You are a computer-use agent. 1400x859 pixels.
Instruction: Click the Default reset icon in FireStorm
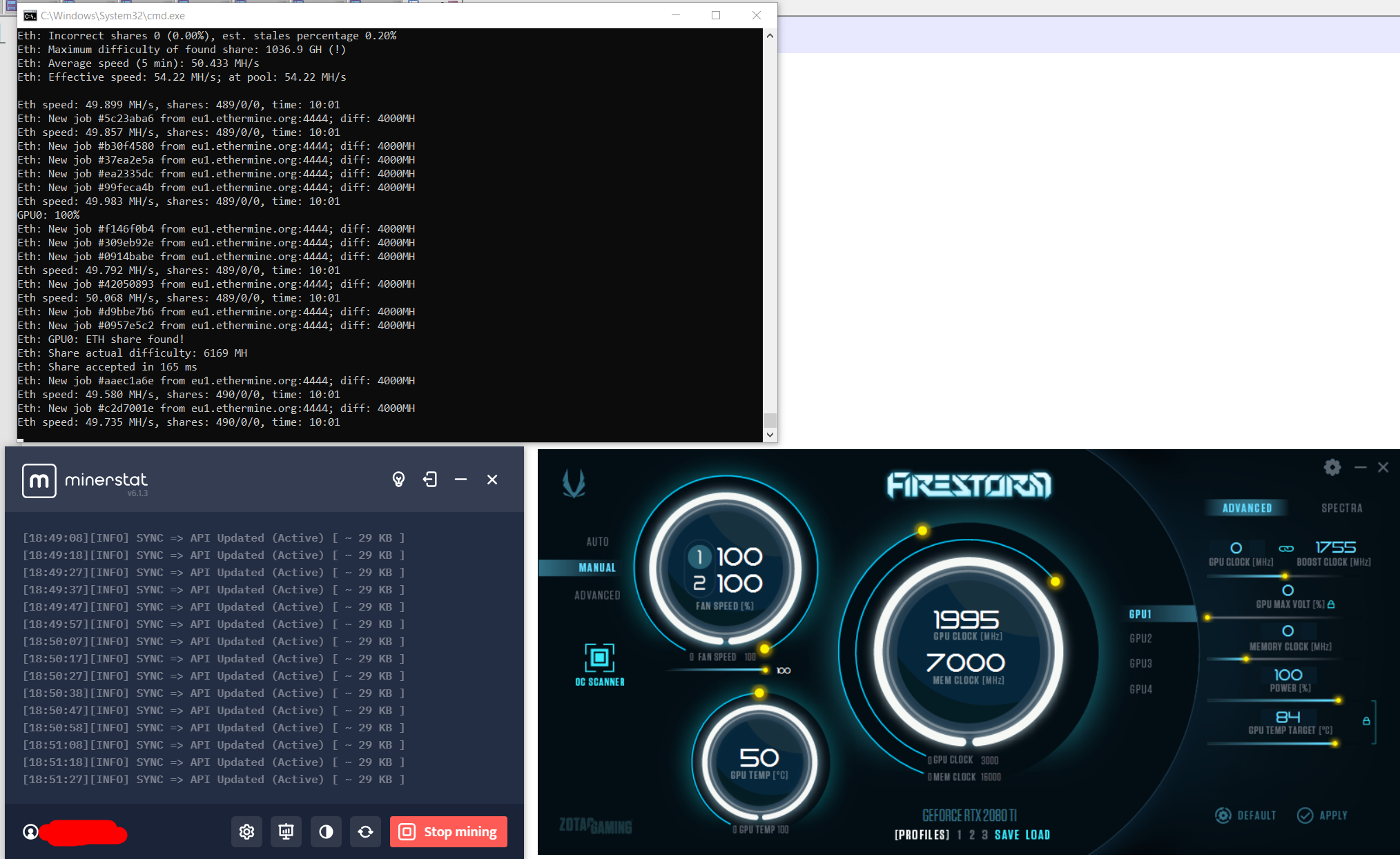click(1223, 816)
